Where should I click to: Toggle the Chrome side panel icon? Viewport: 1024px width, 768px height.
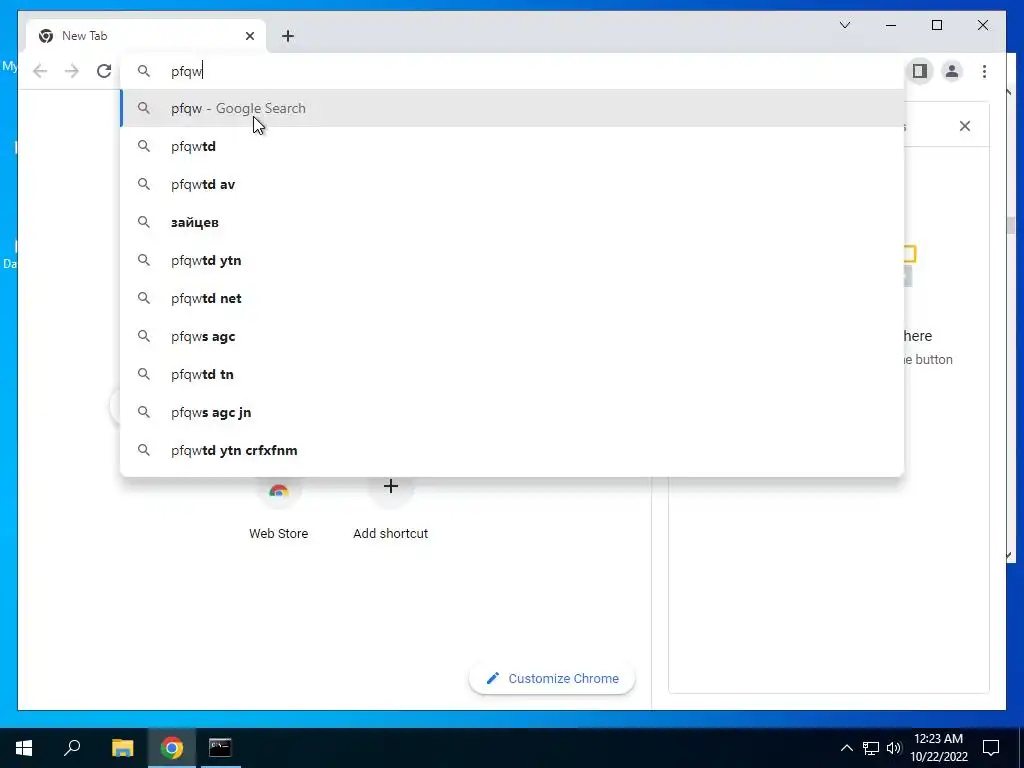click(920, 71)
